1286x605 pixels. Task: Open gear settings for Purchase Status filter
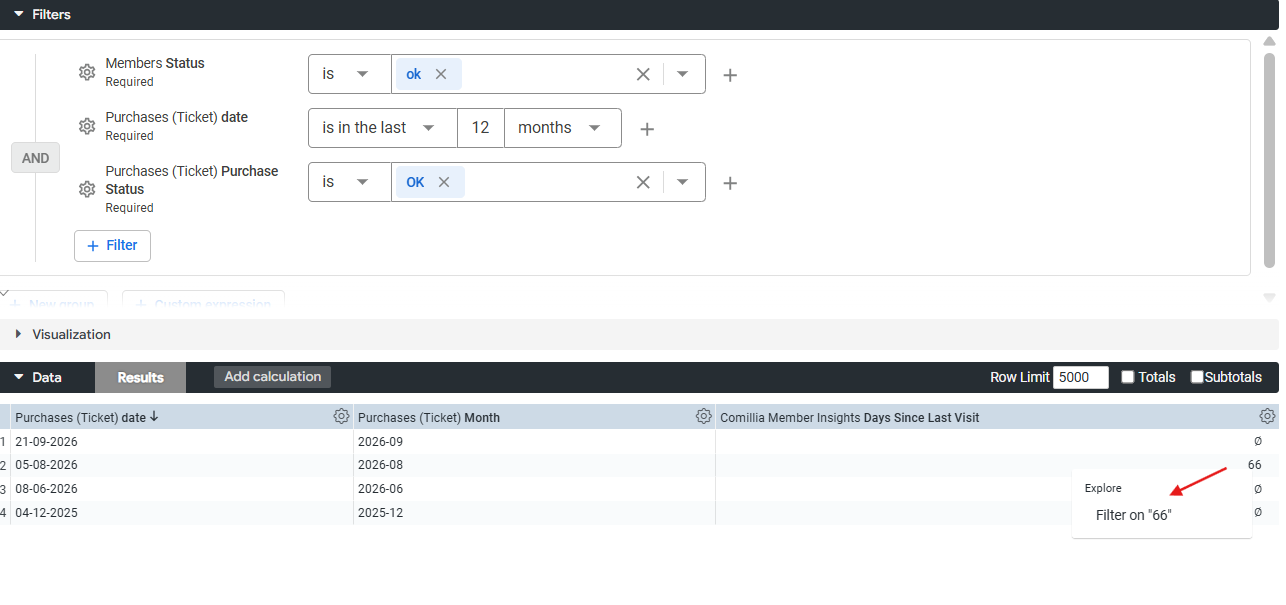tap(87, 189)
